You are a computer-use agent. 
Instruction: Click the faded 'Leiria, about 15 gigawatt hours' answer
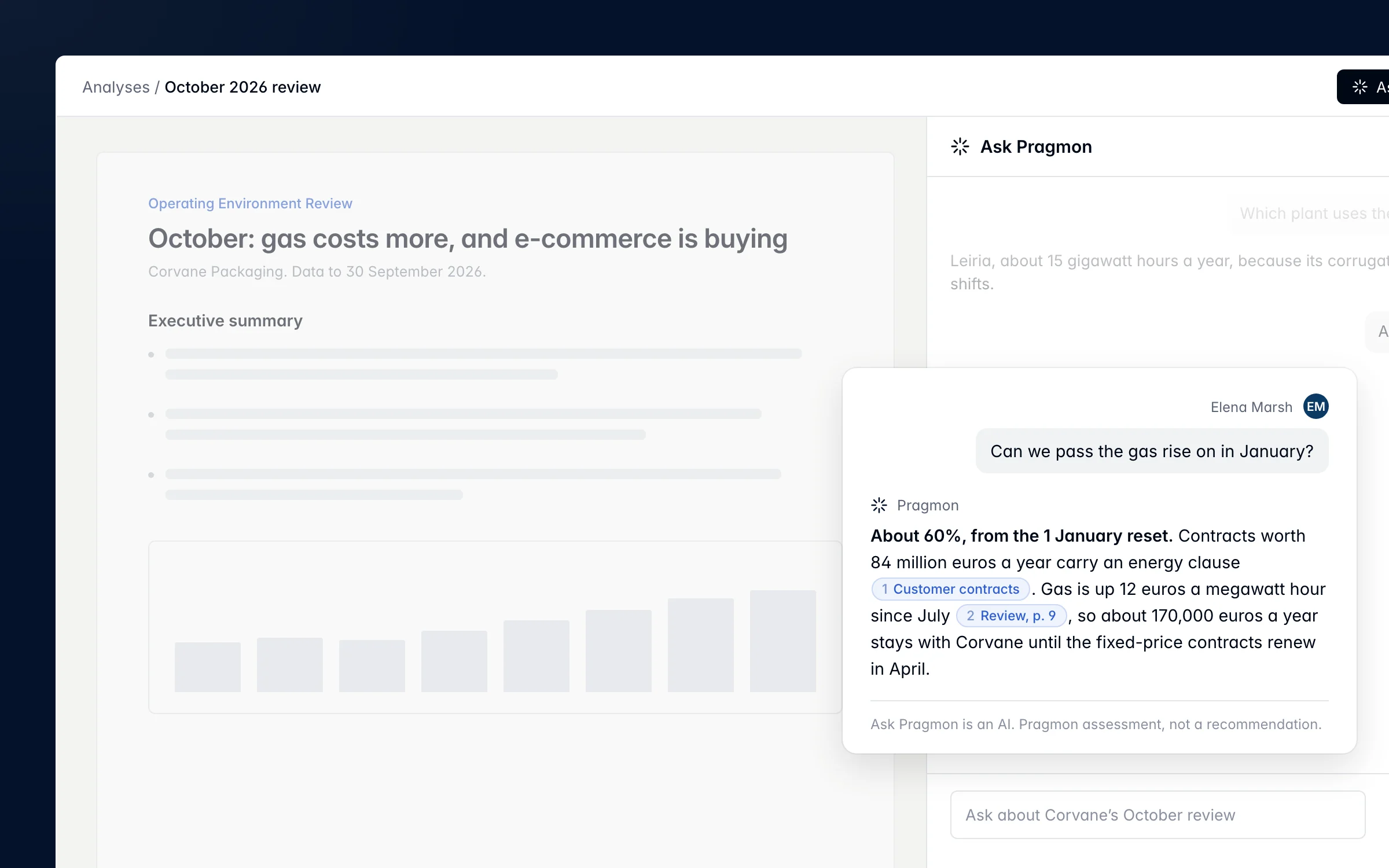[1169, 273]
